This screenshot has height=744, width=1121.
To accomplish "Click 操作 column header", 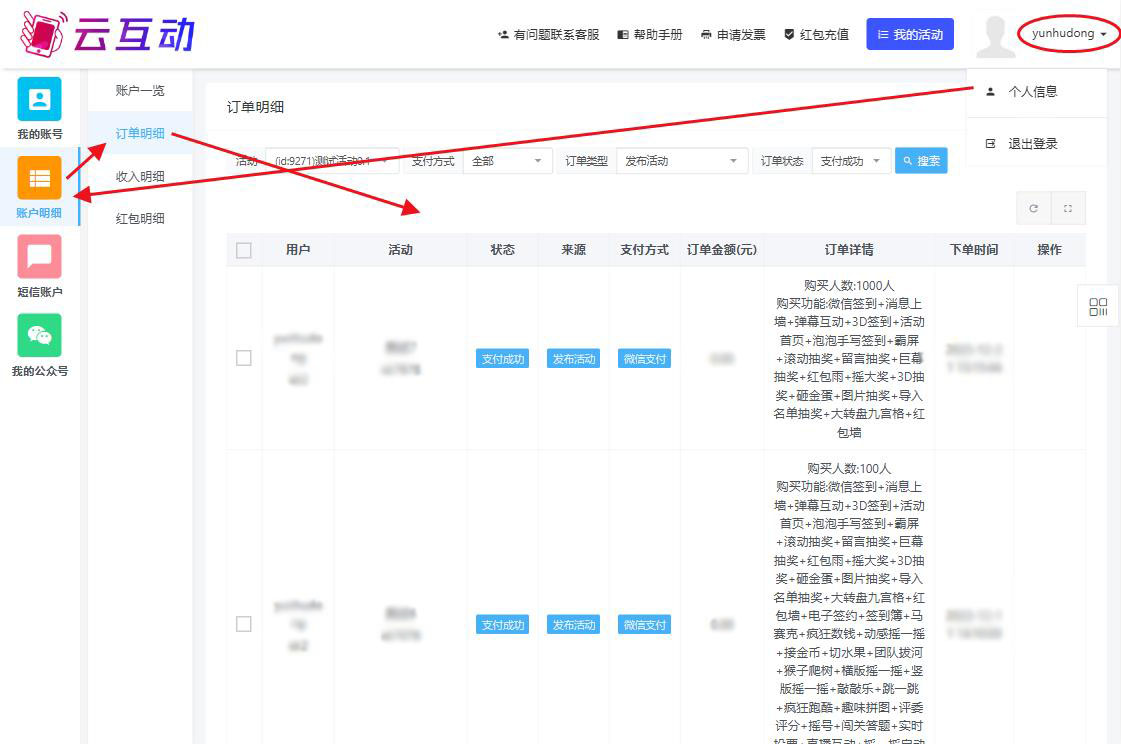I will pos(1050,249).
